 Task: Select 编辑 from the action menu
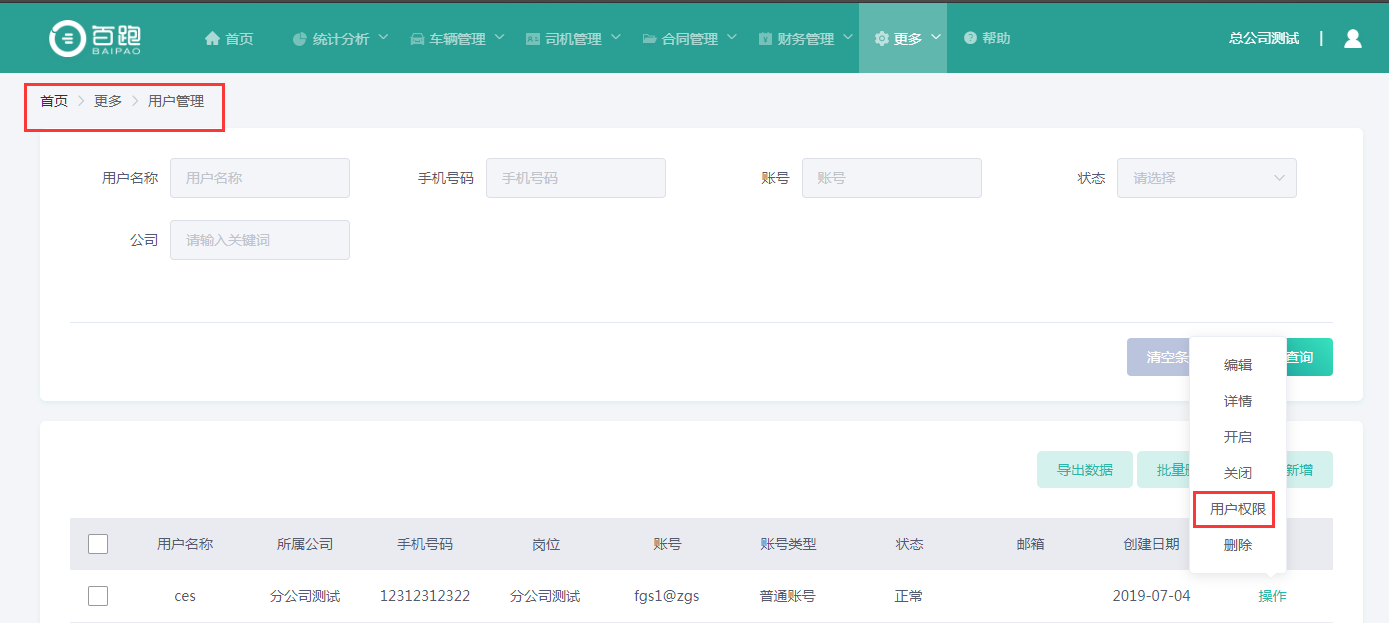(1238, 365)
